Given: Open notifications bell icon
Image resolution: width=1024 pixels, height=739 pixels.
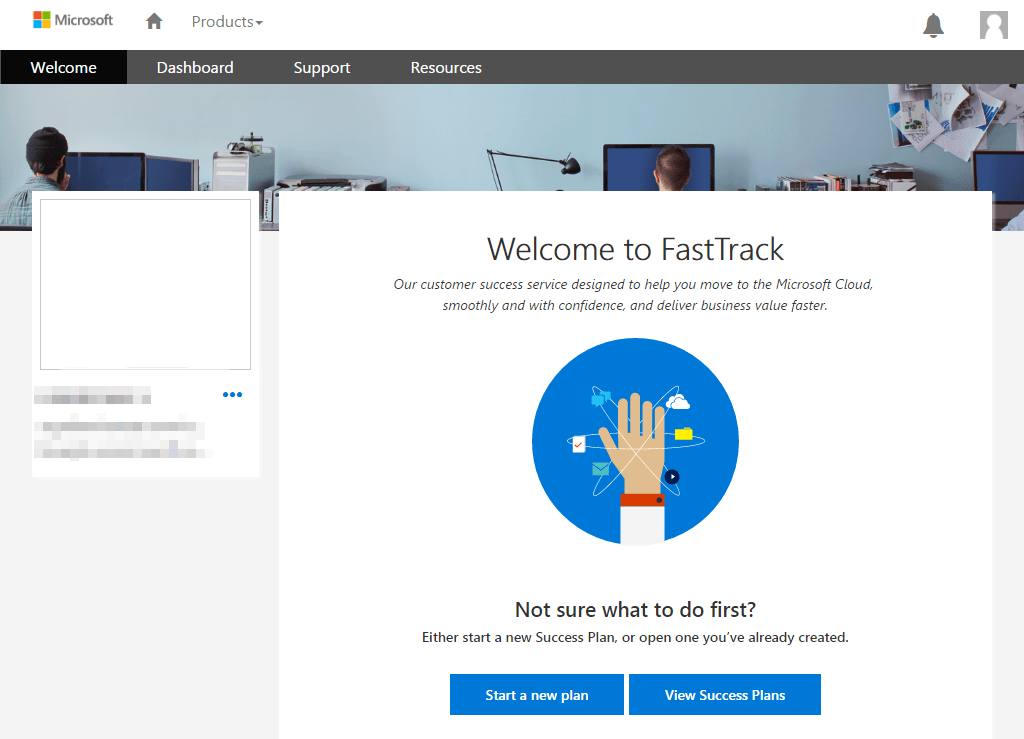Looking at the screenshot, I should pos(933,25).
